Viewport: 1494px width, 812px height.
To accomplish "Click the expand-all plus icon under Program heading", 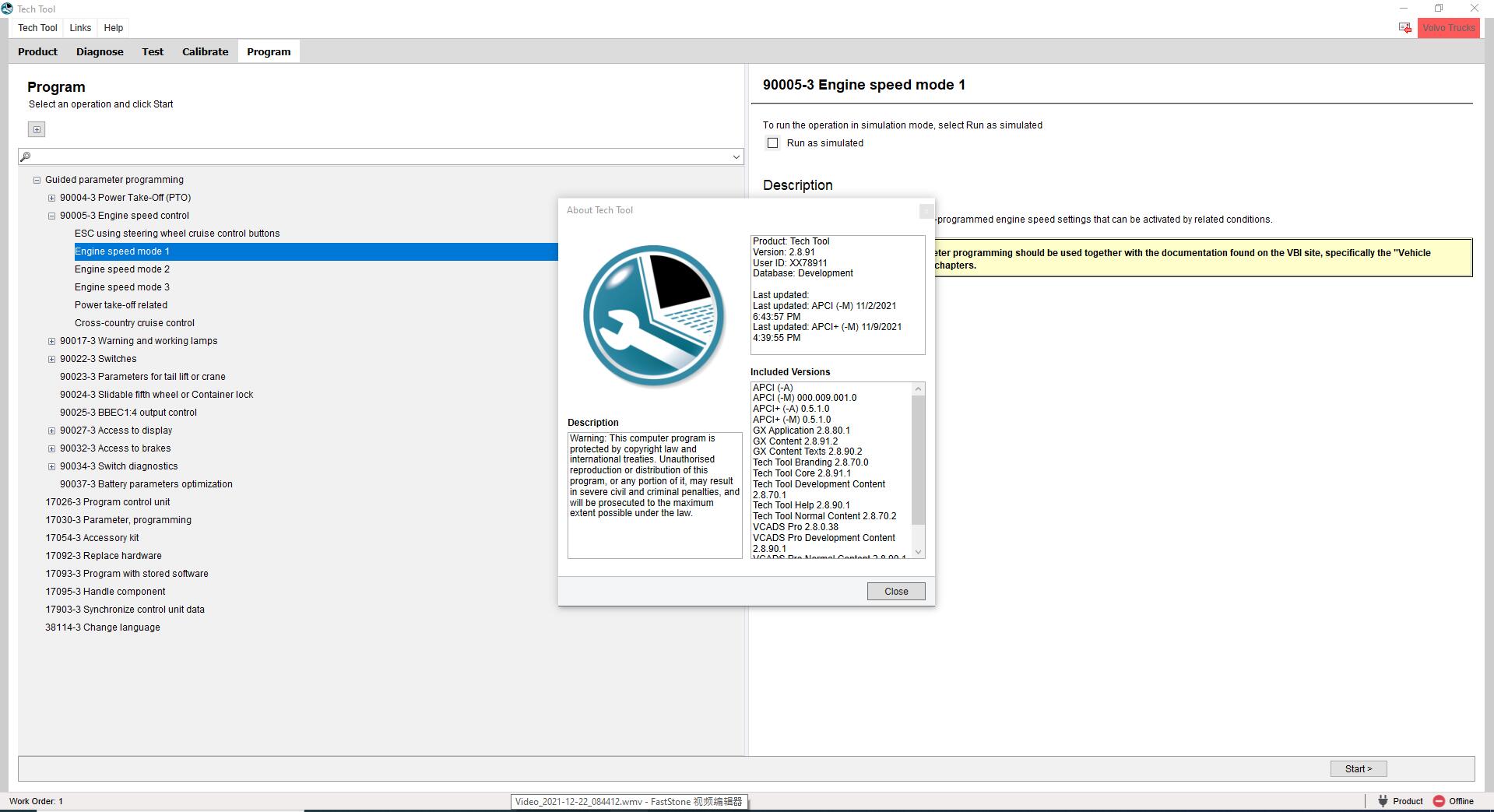I will coord(37,129).
